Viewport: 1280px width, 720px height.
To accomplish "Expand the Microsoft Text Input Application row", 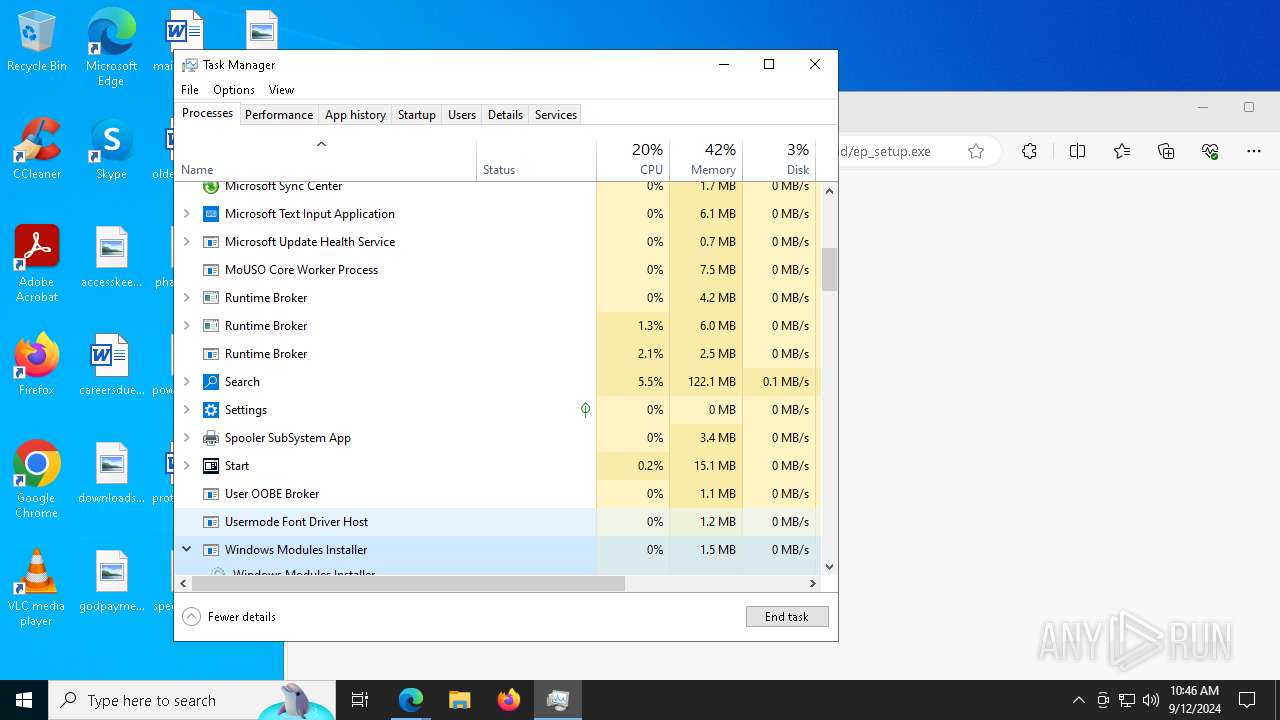I will [186, 214].
